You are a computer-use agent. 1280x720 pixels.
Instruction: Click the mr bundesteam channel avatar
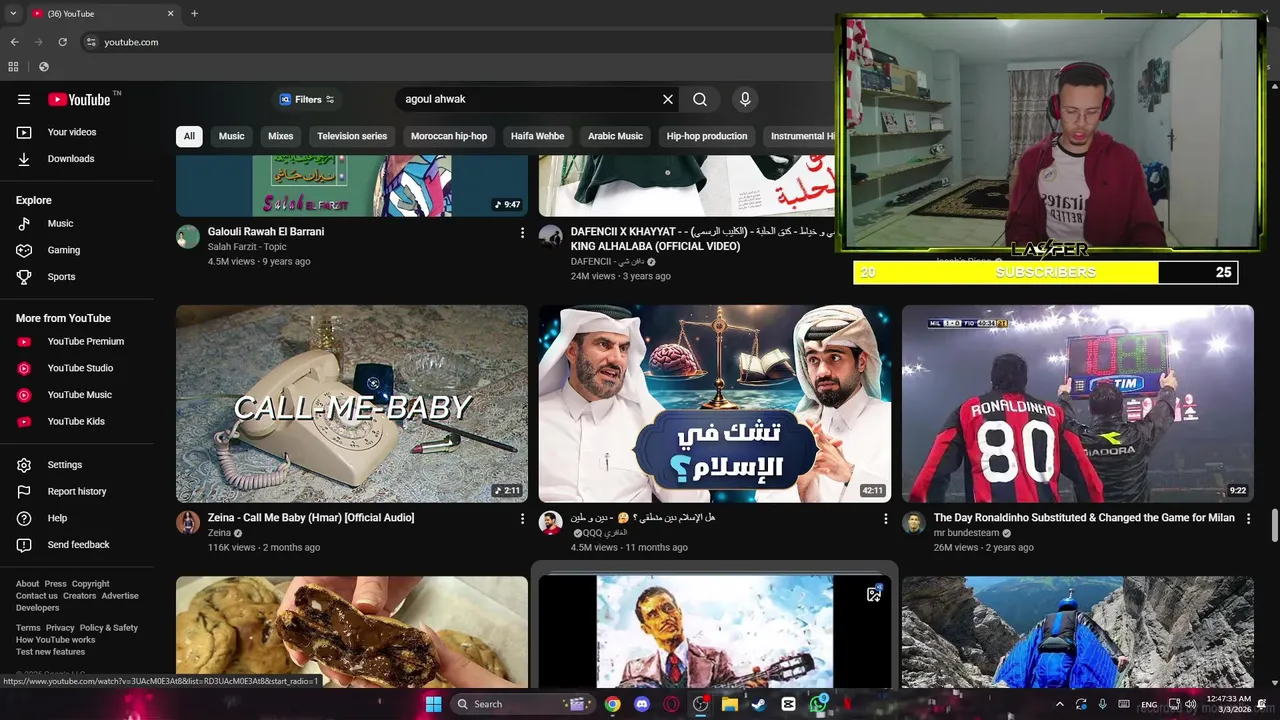click(914, 523)
